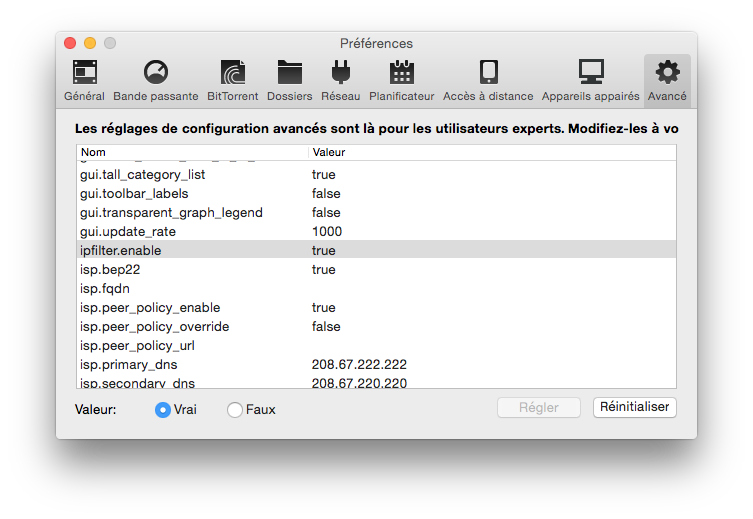Select the gui.toolbar_labels row

[376, 193]
